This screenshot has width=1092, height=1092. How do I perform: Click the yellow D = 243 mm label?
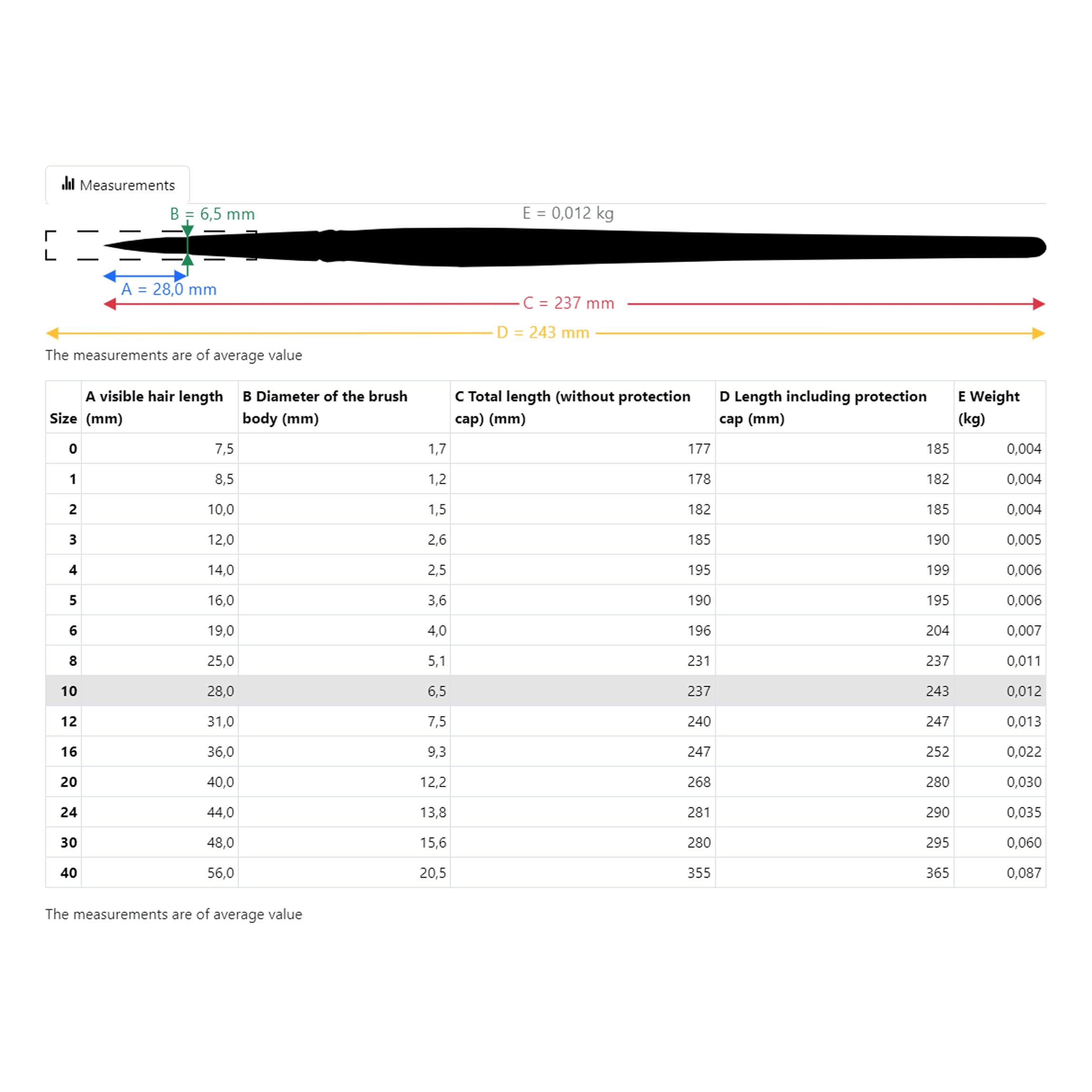pos(543,333)
